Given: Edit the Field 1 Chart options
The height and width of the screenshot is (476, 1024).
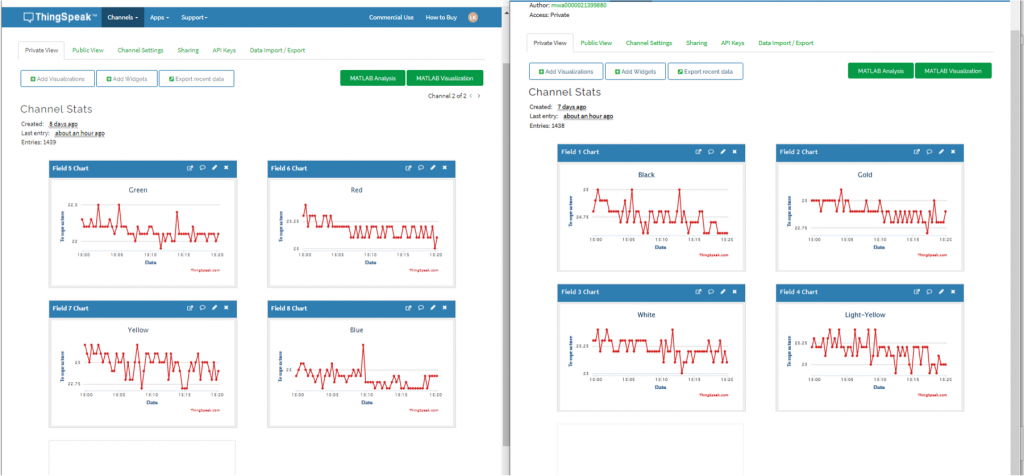Looking at the screenshot, I should (722, 151).
